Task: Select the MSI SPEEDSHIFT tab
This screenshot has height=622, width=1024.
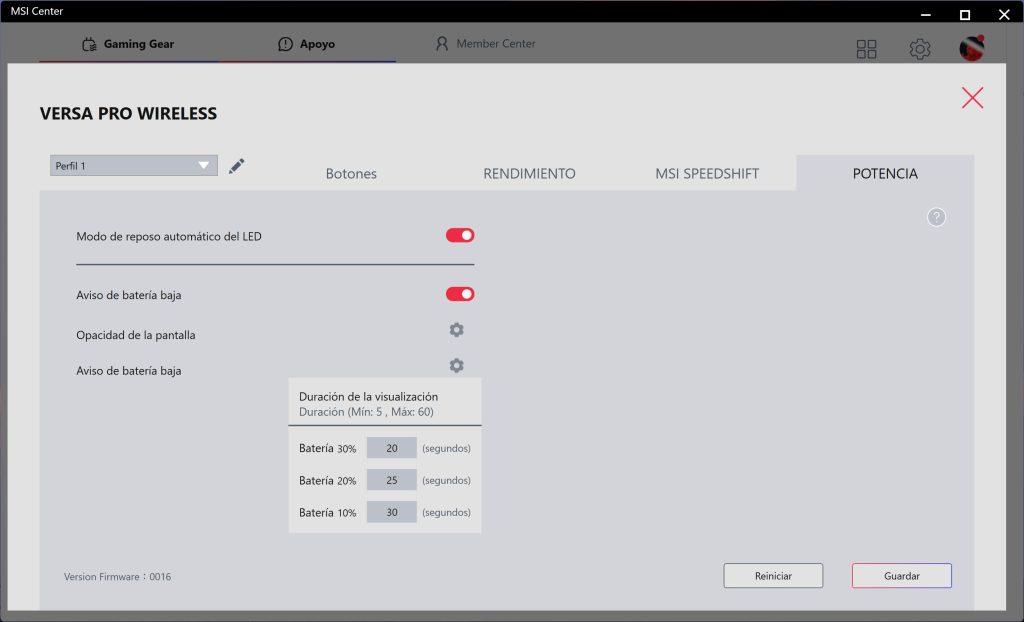Action: (x=707, y=174)
